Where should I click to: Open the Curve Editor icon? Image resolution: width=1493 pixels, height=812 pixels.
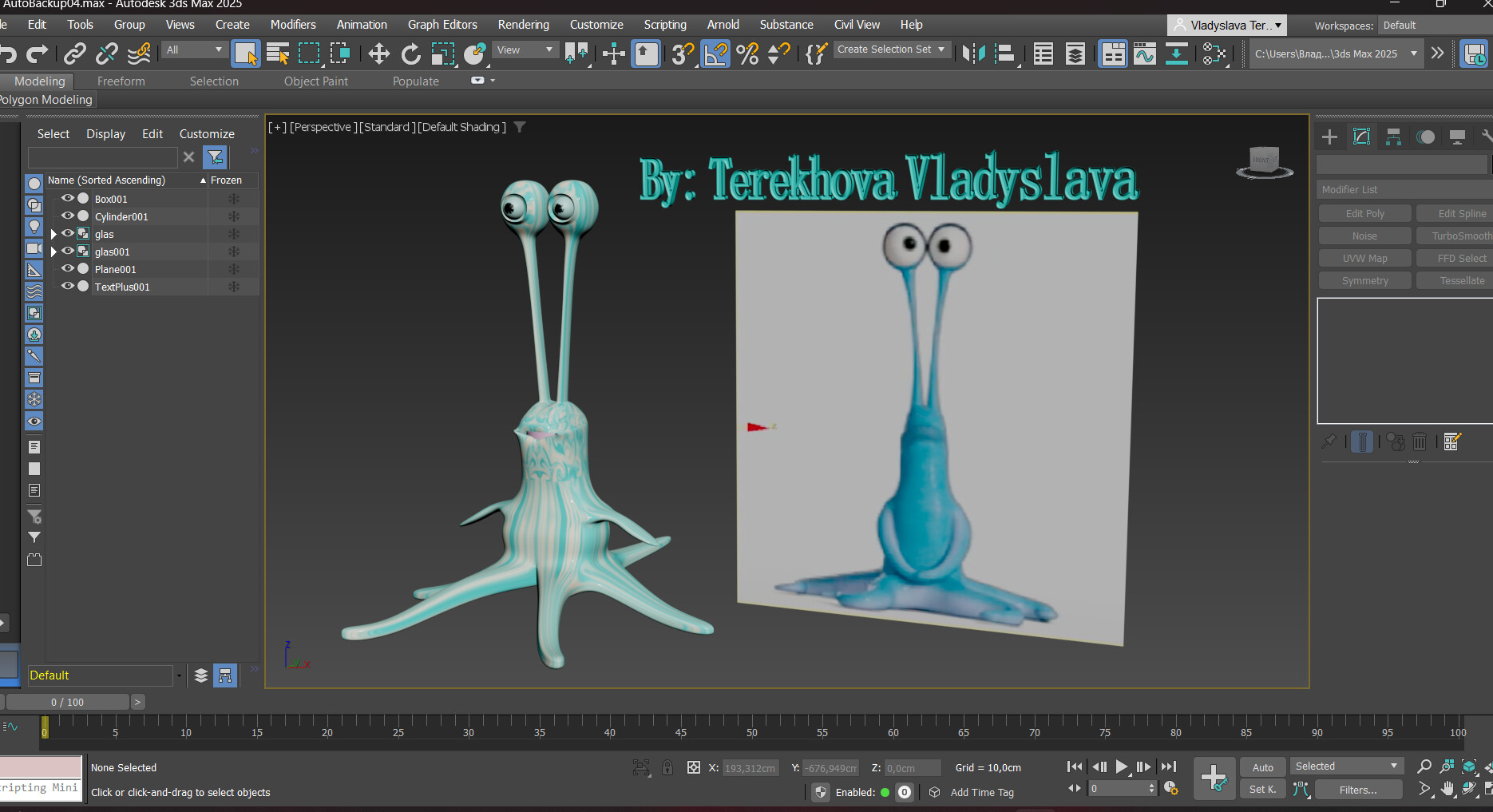1144,54
